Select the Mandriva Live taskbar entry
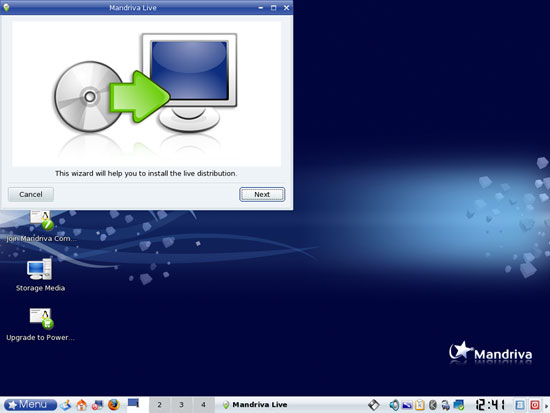The image size is (550, 413). [x=255, y=405]
